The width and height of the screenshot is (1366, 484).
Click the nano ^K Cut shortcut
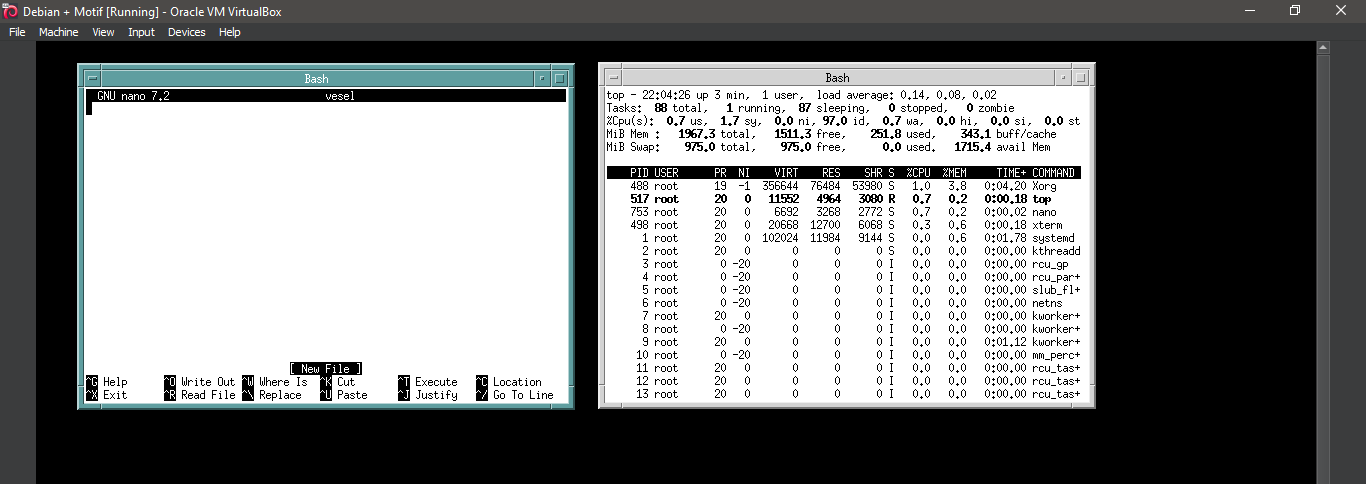(338, 382)
